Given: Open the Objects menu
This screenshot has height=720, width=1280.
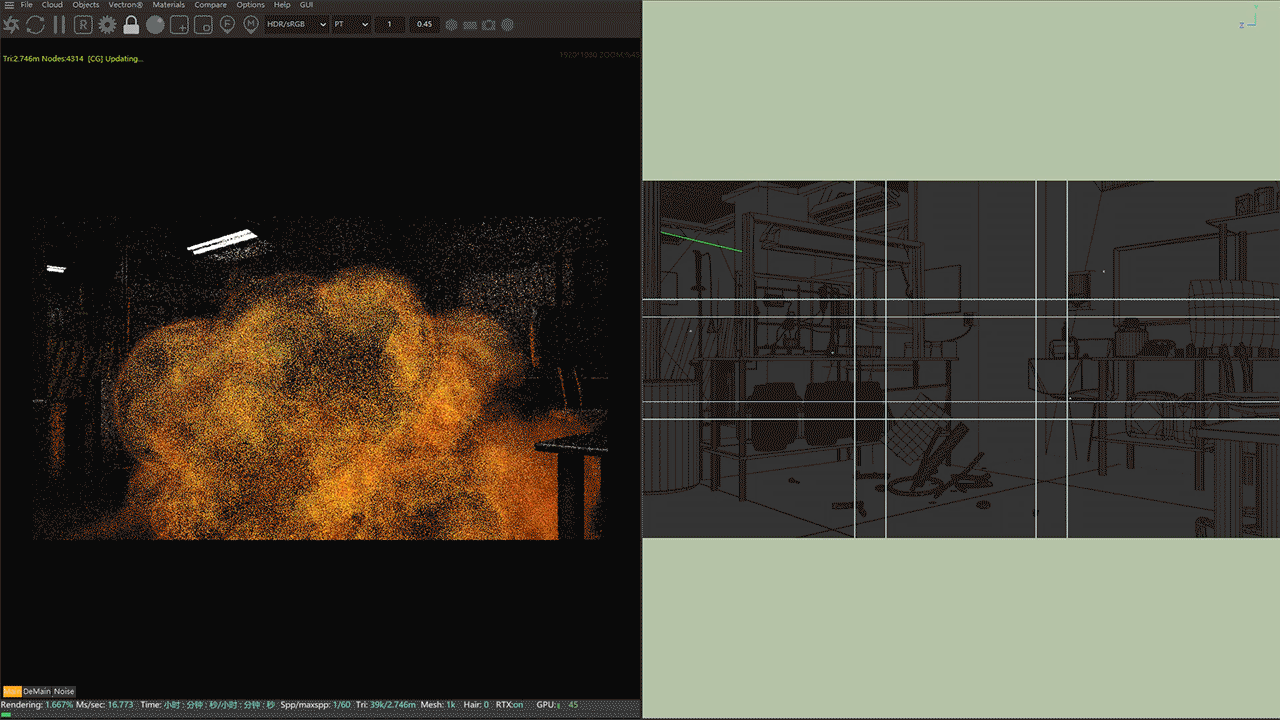Looking at the screenshot, I should (86, 5).
